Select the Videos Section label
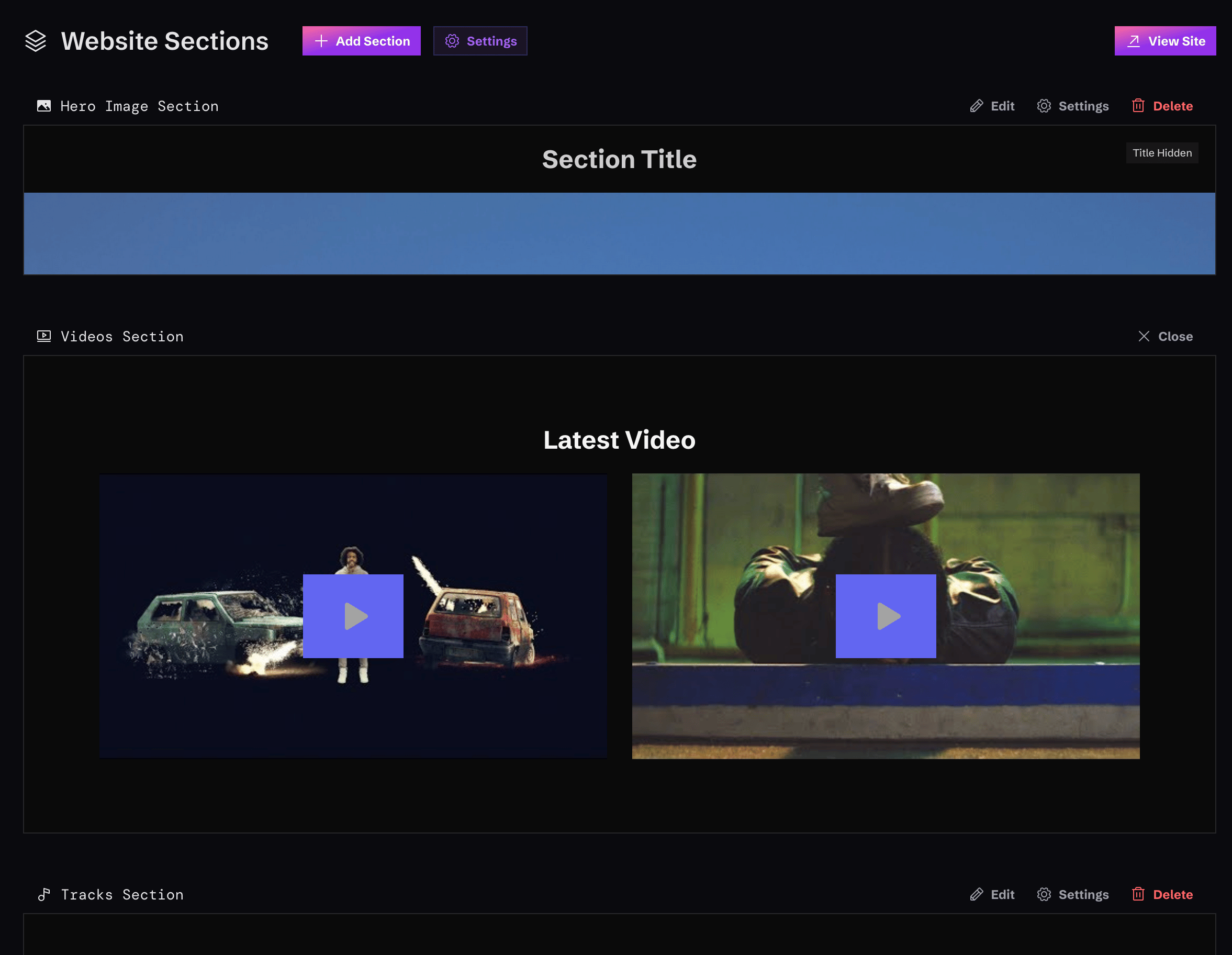Screen dimensions: 1232x955 122,336
